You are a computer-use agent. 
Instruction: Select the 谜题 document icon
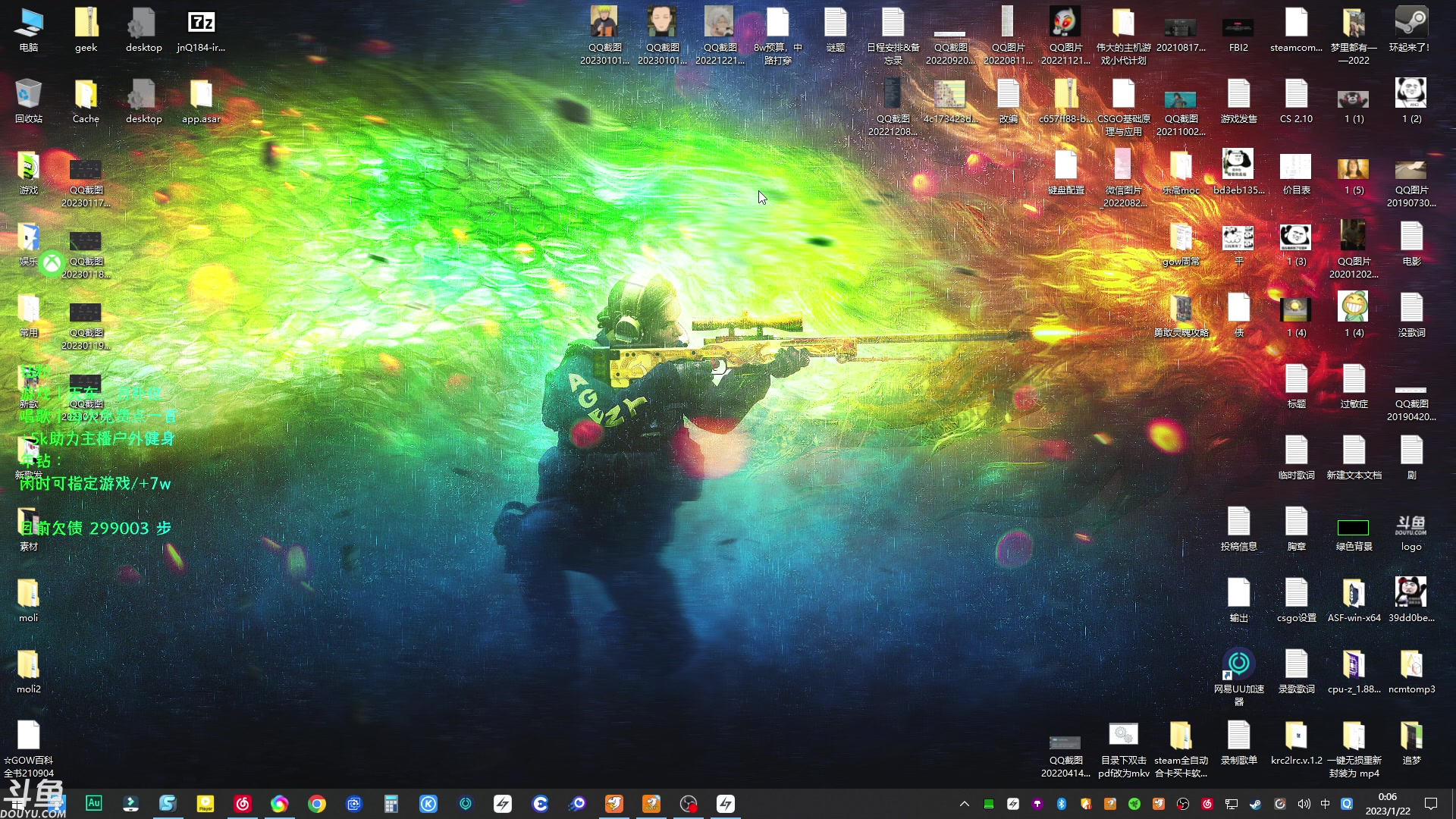pos(835,29)
